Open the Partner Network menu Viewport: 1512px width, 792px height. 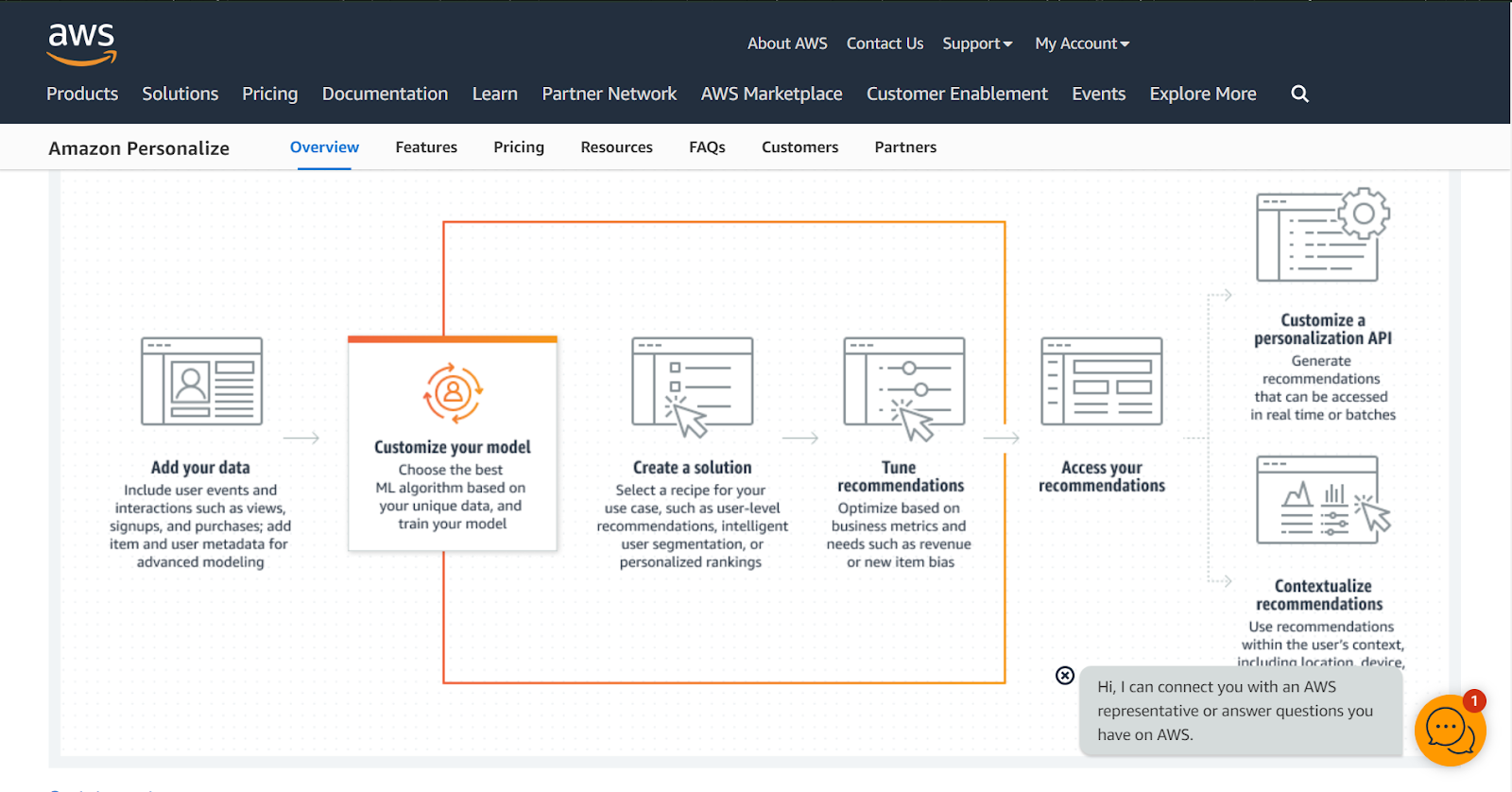pyautogui.click(x=610, y=94)
